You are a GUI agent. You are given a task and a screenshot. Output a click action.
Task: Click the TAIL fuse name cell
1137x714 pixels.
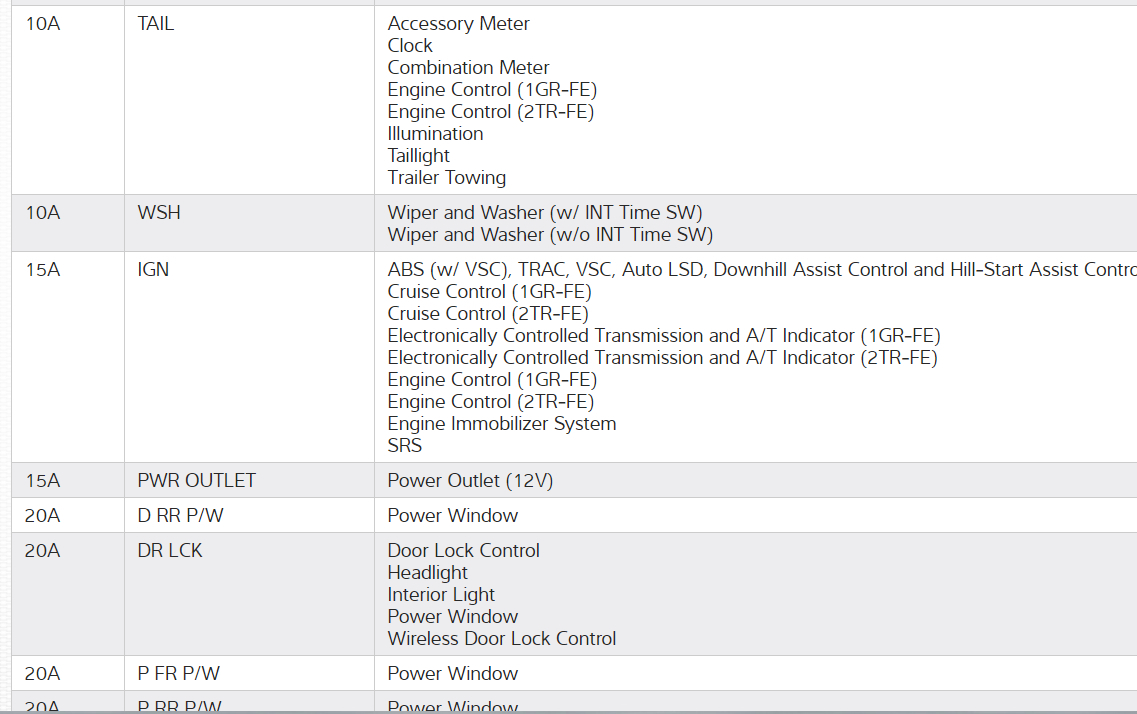point(156,24)
